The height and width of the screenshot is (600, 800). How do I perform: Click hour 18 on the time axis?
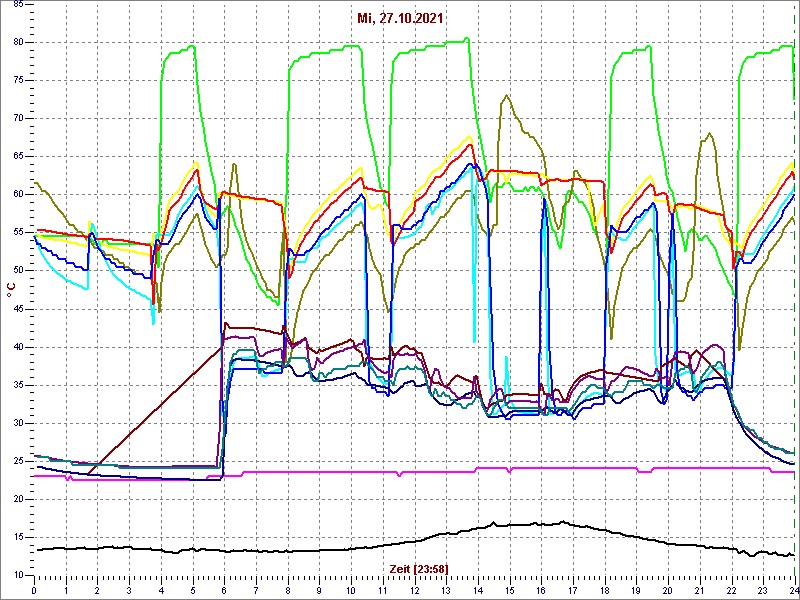[605, 588]
